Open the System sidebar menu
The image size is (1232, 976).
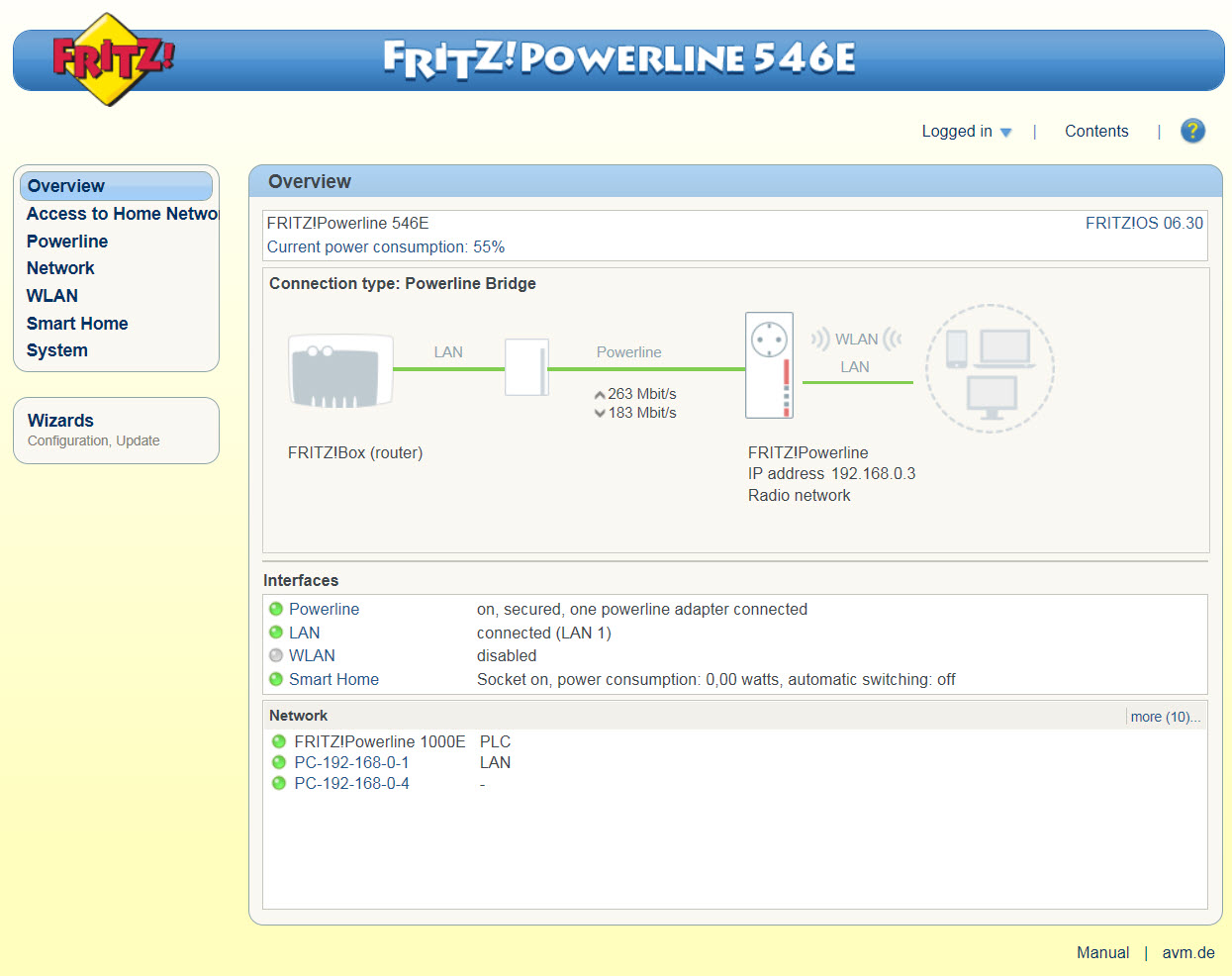click(57, 350)
